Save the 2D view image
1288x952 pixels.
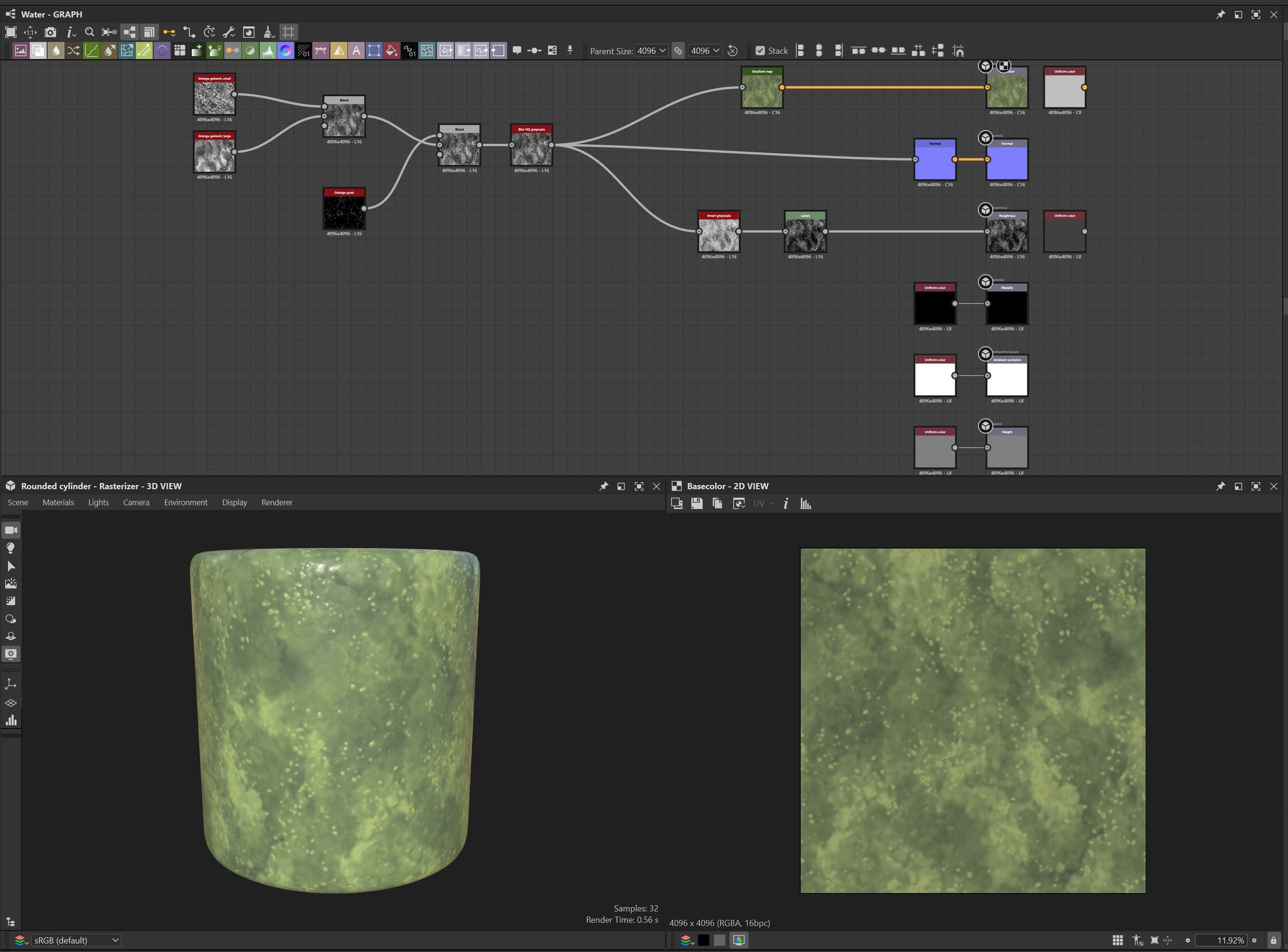tap(697, 504)
